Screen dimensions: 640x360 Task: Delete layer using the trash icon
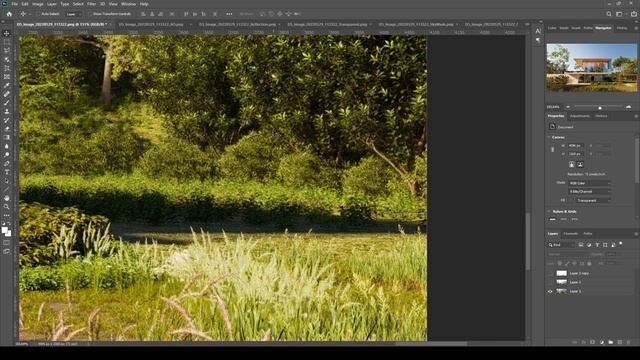(x=629, y=342)
